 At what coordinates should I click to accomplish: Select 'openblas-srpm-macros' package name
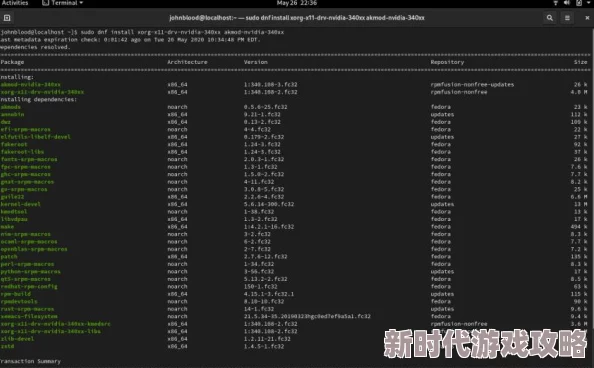pos(34,249)
